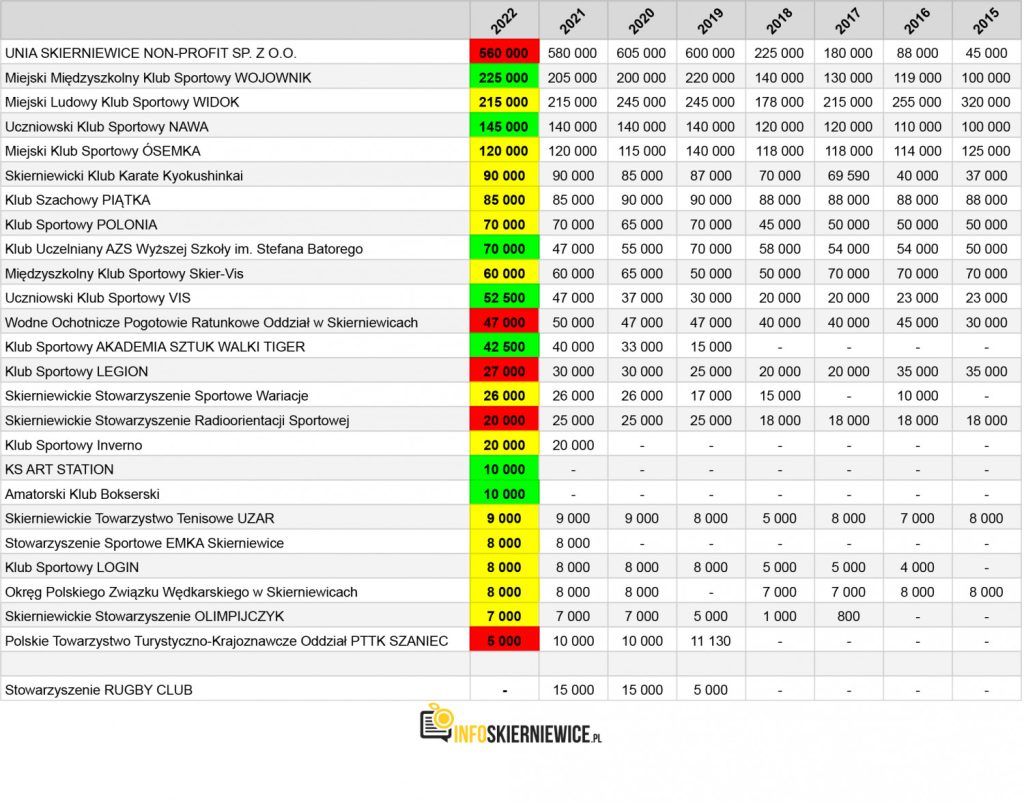Image resolution: width=1024 pixels, height=802 pixels.
Task: Select the 2022 column header
Action: click(504, 21)
